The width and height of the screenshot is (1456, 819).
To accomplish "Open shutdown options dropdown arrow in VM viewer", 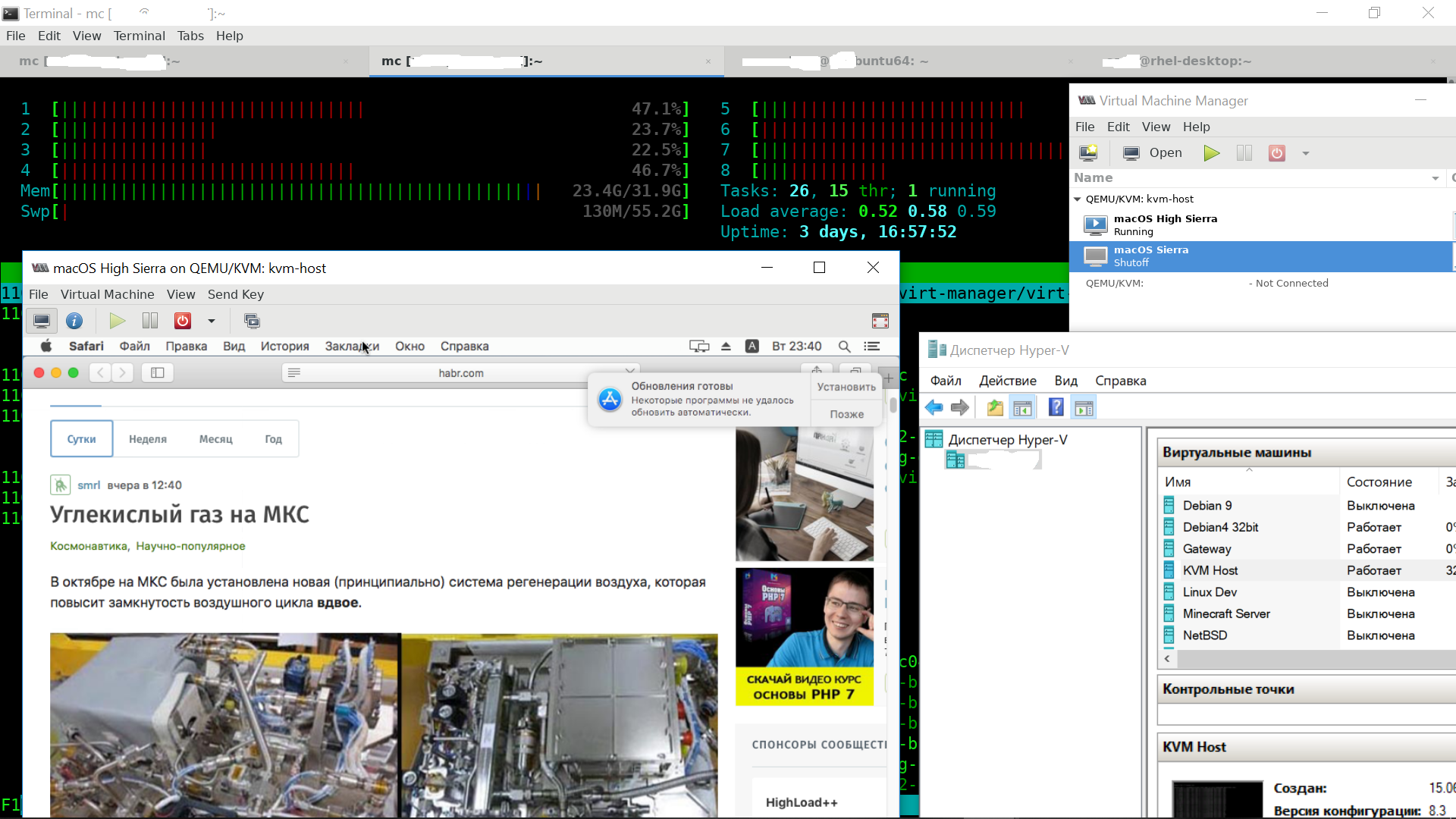I will [x=212, y=321].
